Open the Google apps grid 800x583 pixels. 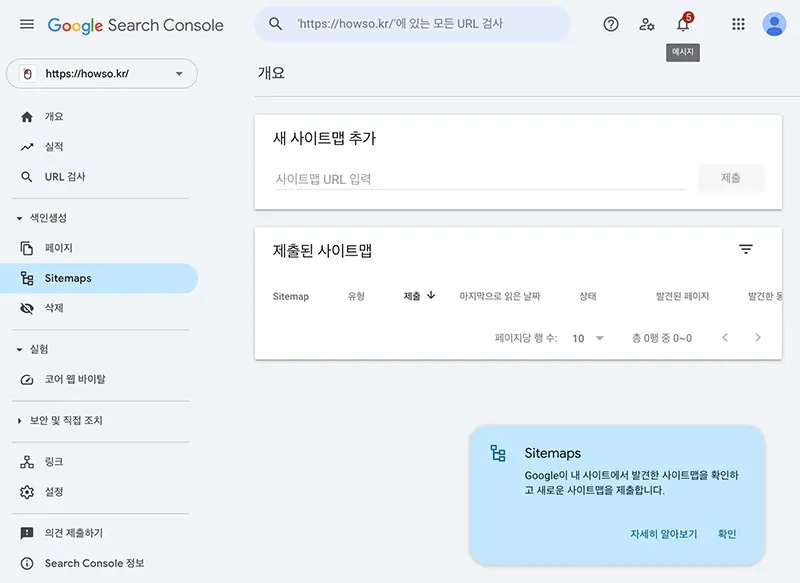[x=738, y=24]
